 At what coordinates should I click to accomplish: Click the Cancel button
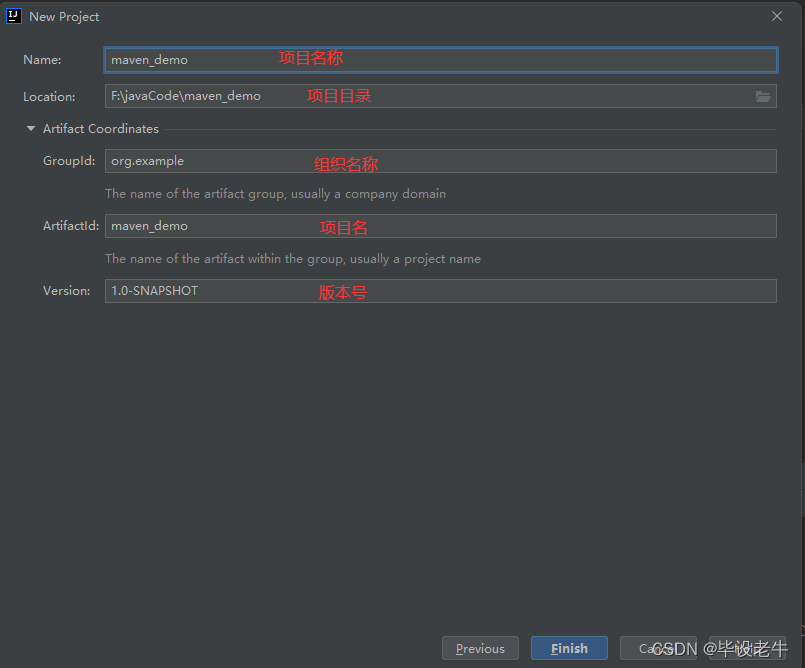click(x=658, y=648)
